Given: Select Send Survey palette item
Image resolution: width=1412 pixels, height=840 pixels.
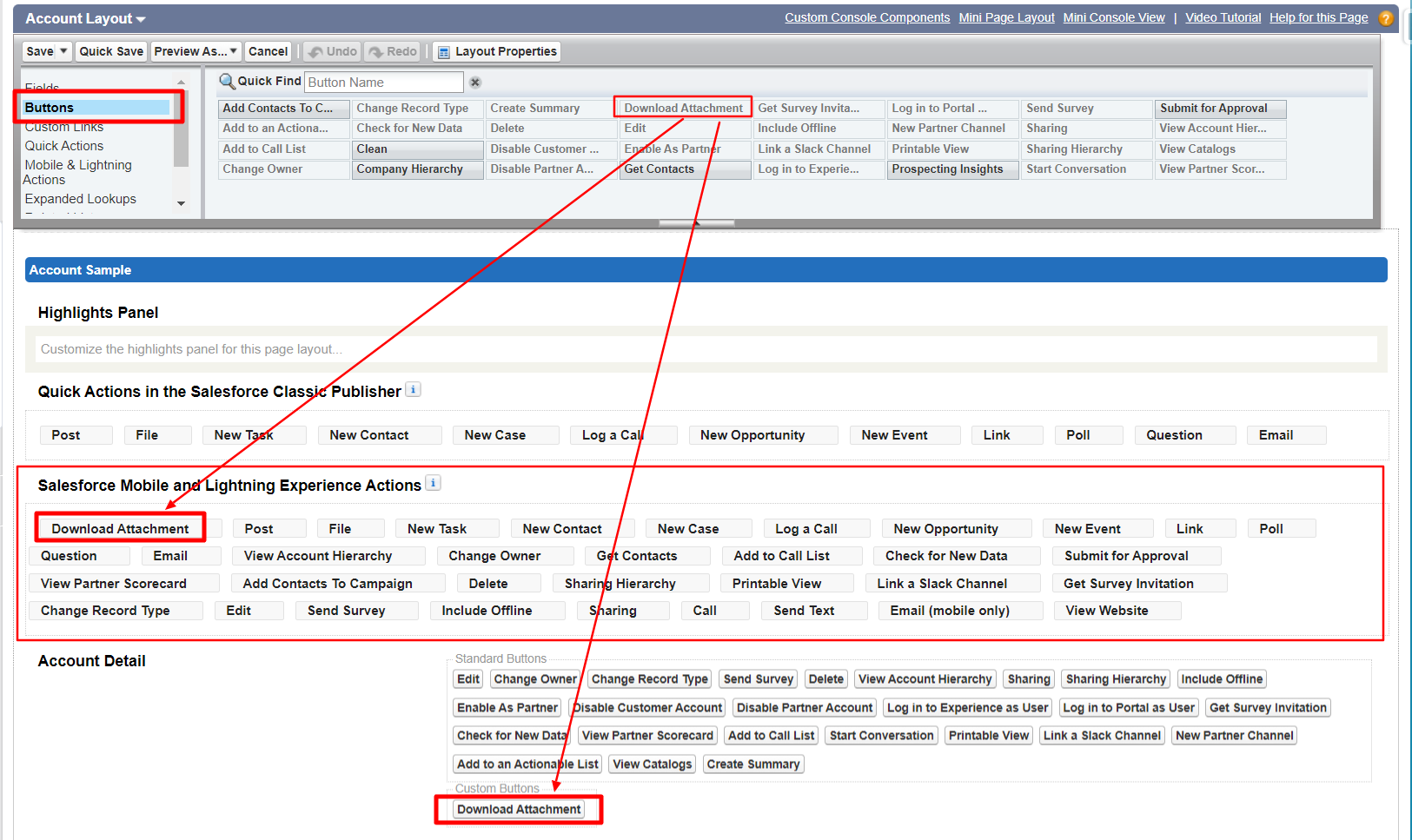Looking at the screenshot, I should [x=1086, y=109].
